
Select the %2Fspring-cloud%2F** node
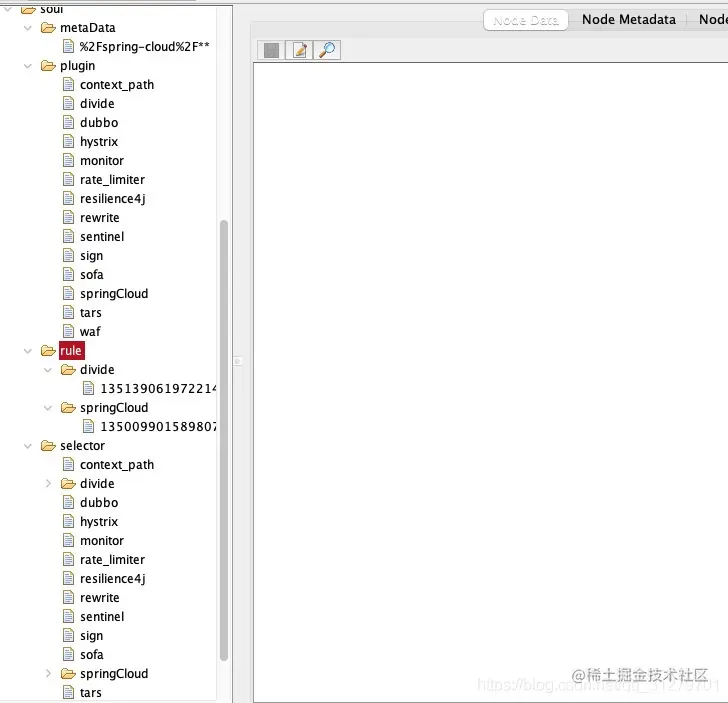pyautogui.click(x=144, y=47)
